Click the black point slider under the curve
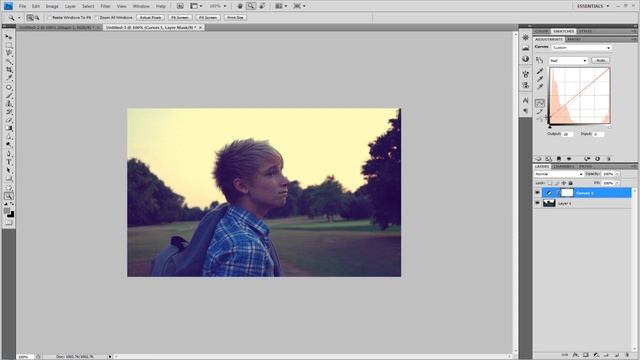Screen dimensions: 640x360 click(550, 127)
